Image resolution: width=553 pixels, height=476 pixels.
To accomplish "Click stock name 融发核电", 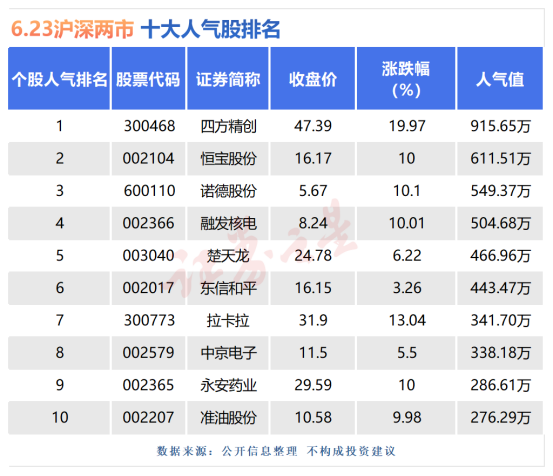I will tap(228, 223).
